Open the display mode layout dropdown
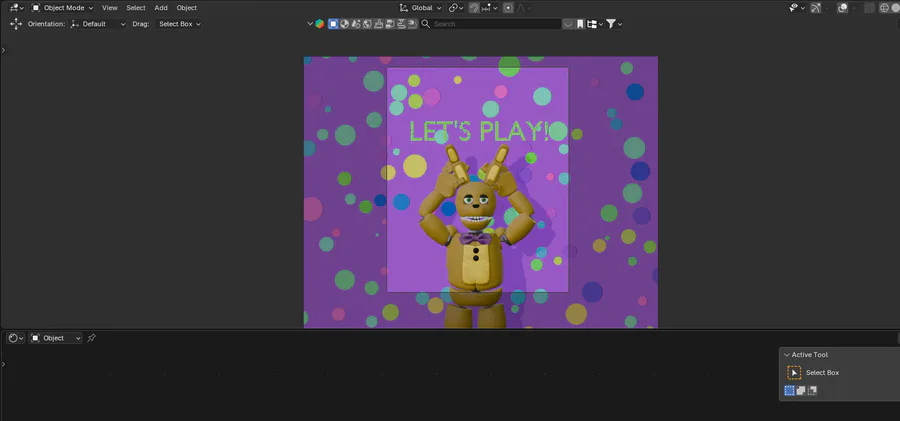The image size is (900, 421). pos(595,24)
